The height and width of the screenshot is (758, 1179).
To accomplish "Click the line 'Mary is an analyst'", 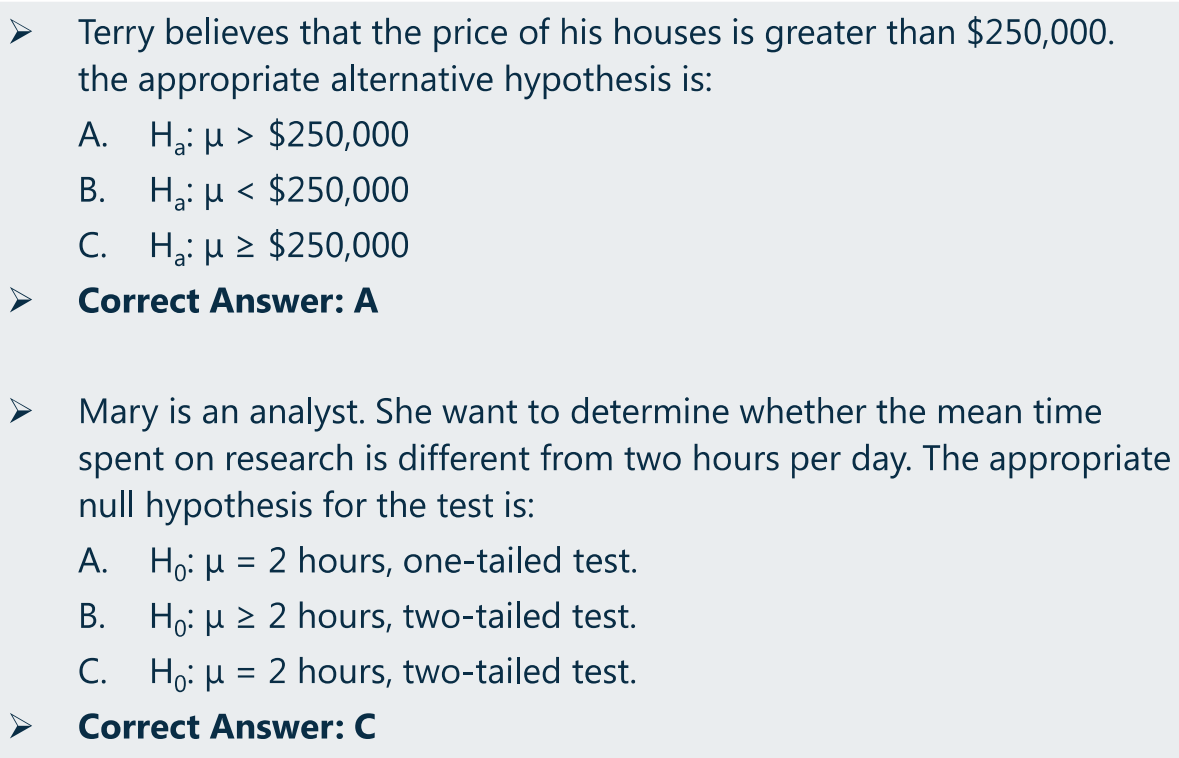I will pyautogui.click(x=590, y=412).
